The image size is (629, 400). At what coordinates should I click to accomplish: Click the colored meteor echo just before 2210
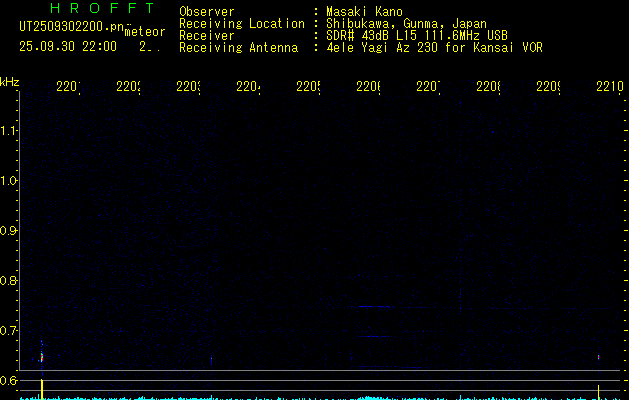599,357
